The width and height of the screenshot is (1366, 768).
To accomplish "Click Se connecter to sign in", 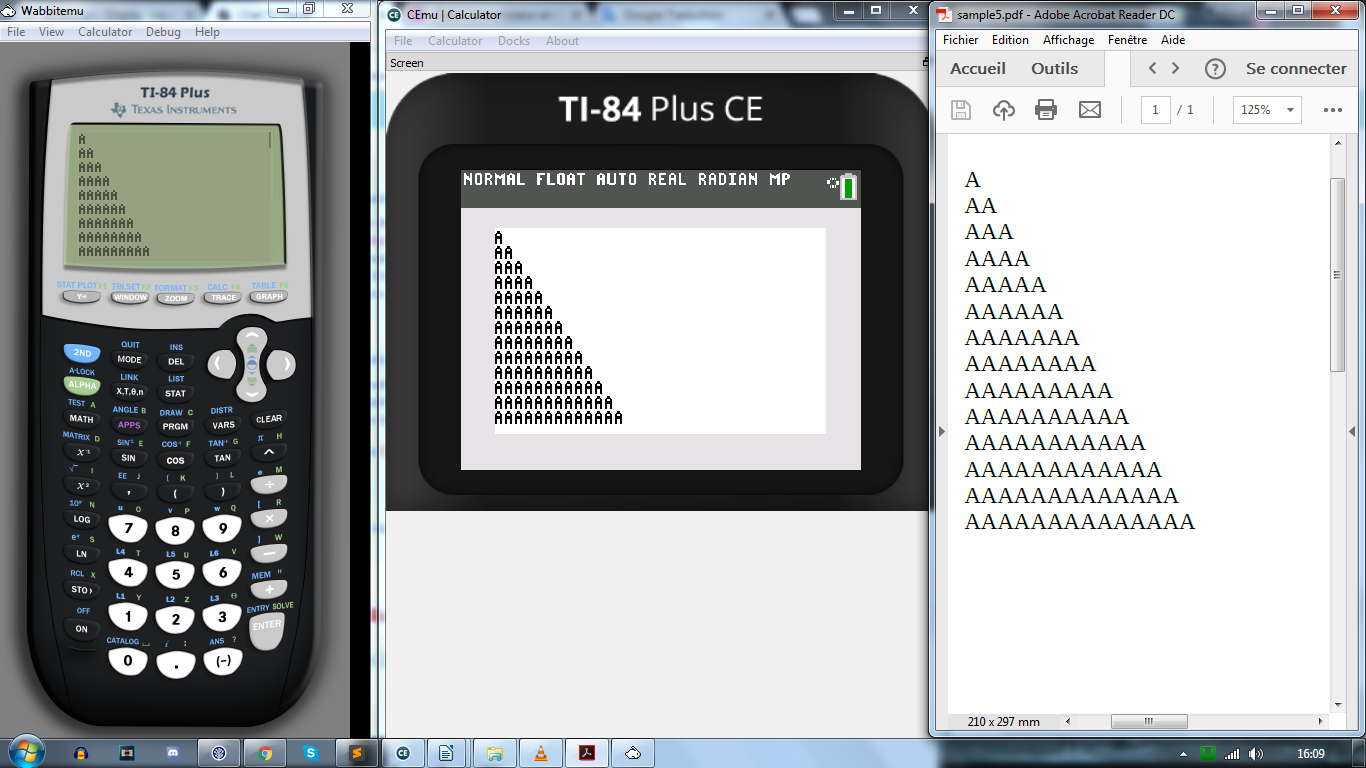I will click(x=1296, y=69).
